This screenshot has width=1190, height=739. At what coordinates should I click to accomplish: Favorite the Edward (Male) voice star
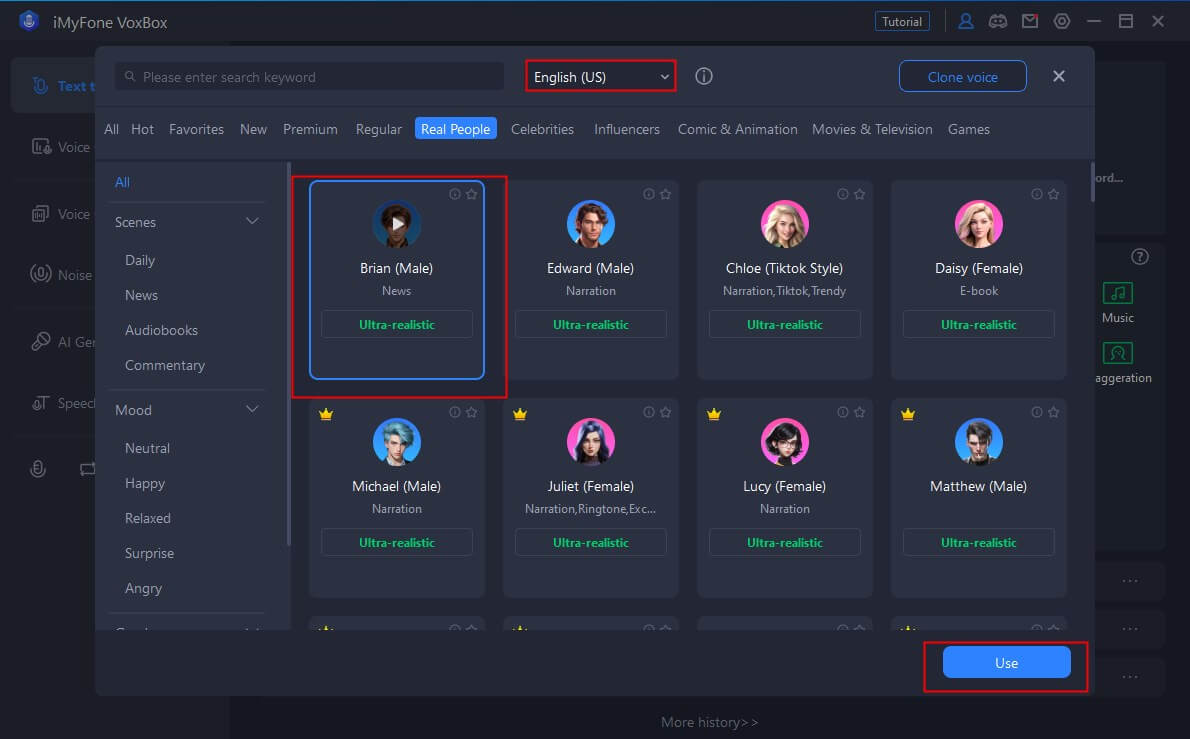(x=666, y=194)
